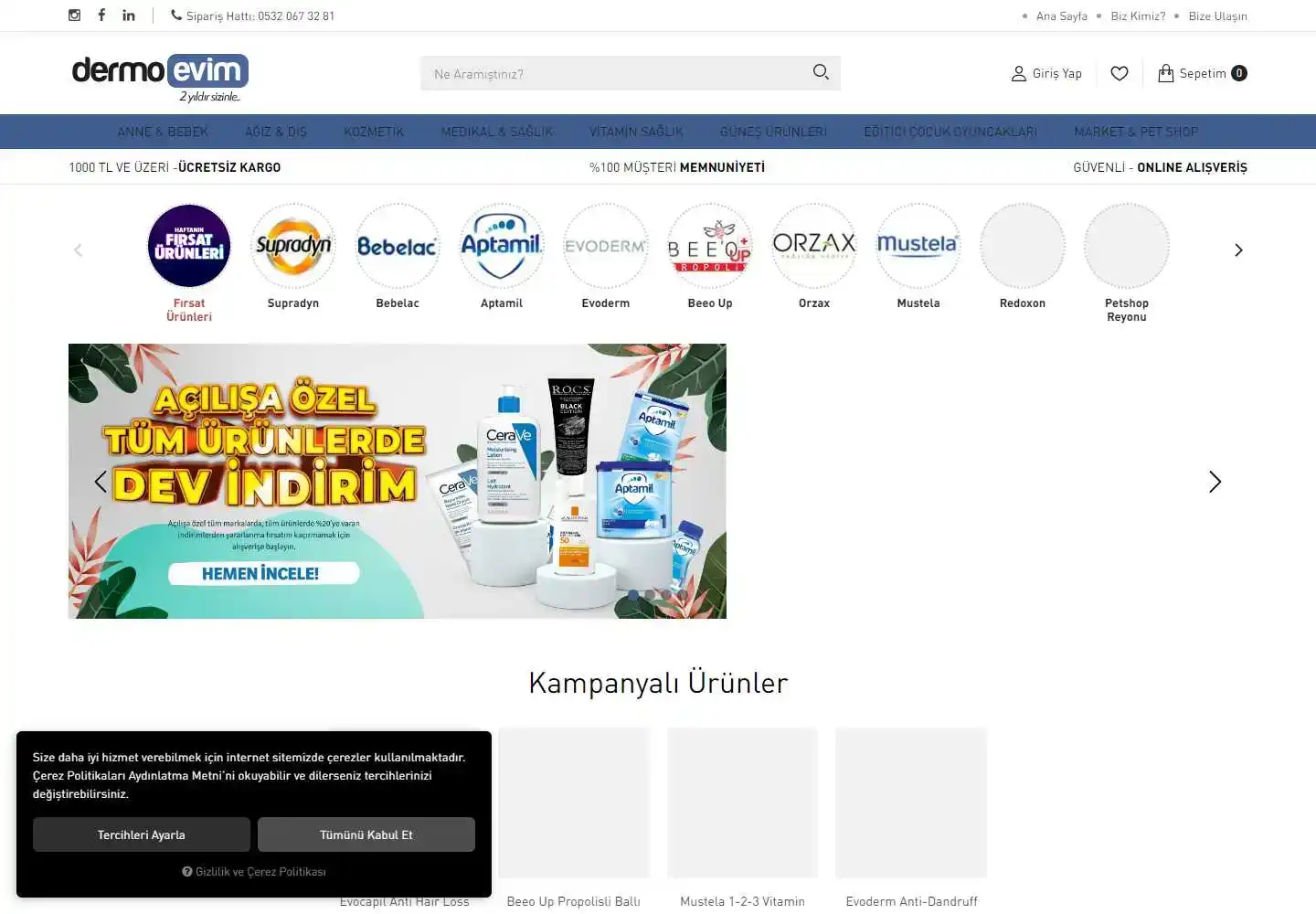This screenshot has width=1316, height=914.
Task: Open Beeo Up Propolisli Ballı product
Action: coord(573,818)
